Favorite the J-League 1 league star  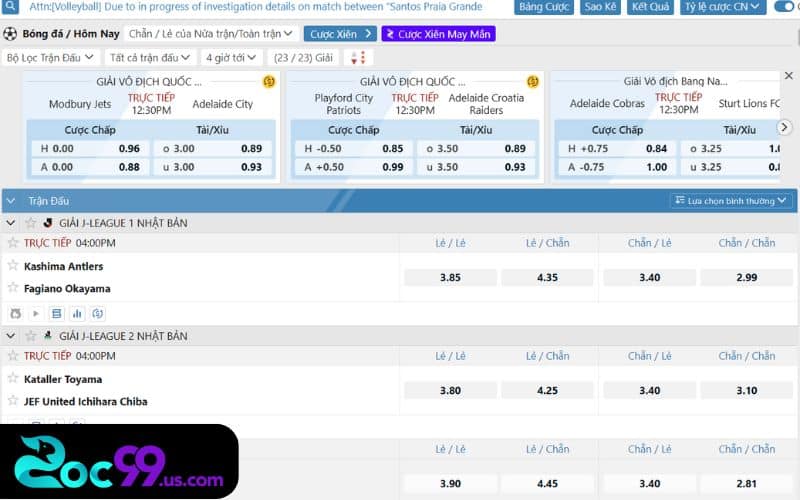tap(31, 223)
